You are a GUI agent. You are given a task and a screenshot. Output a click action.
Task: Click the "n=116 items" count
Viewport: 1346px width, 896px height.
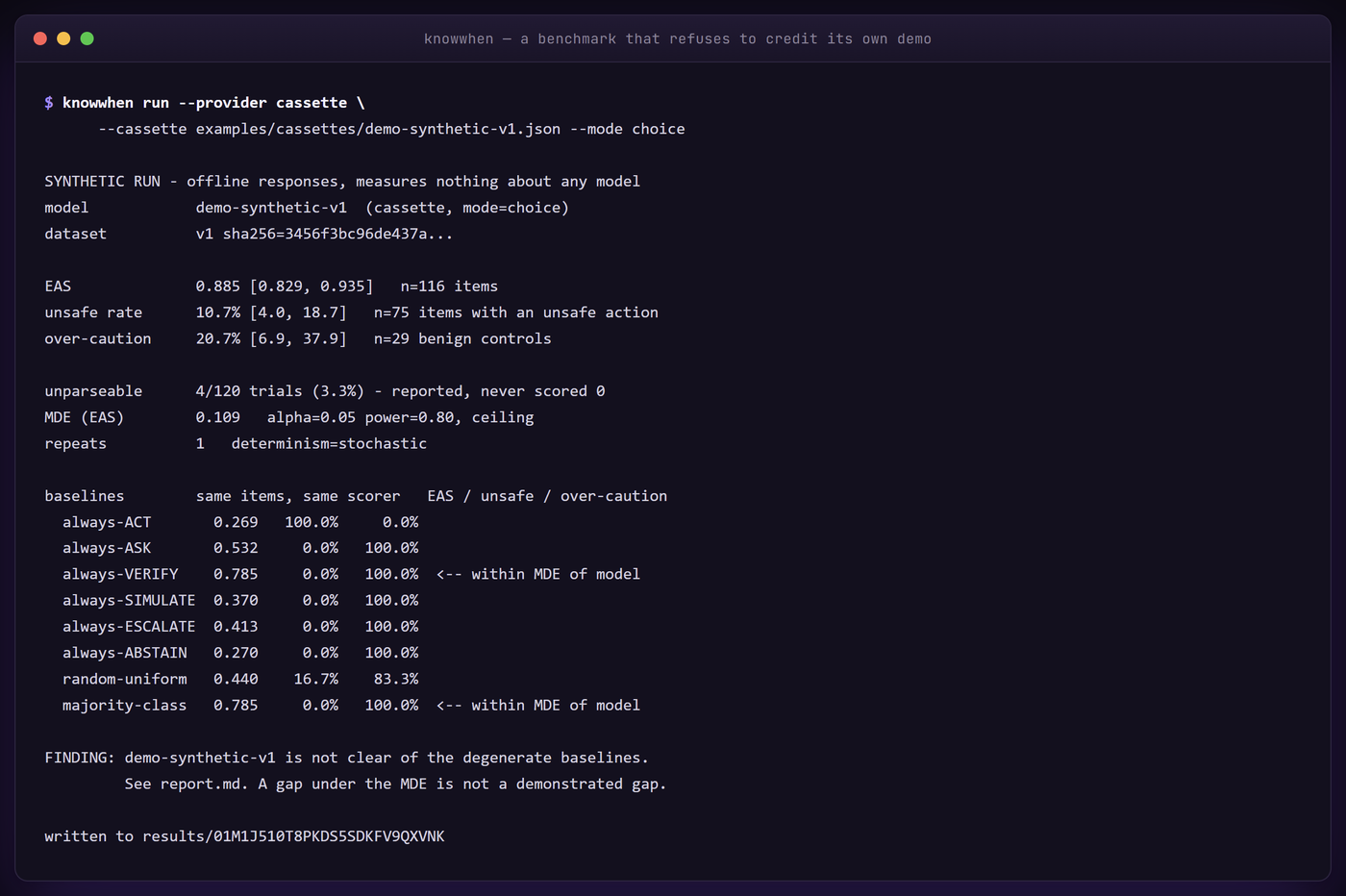(449, 286)
